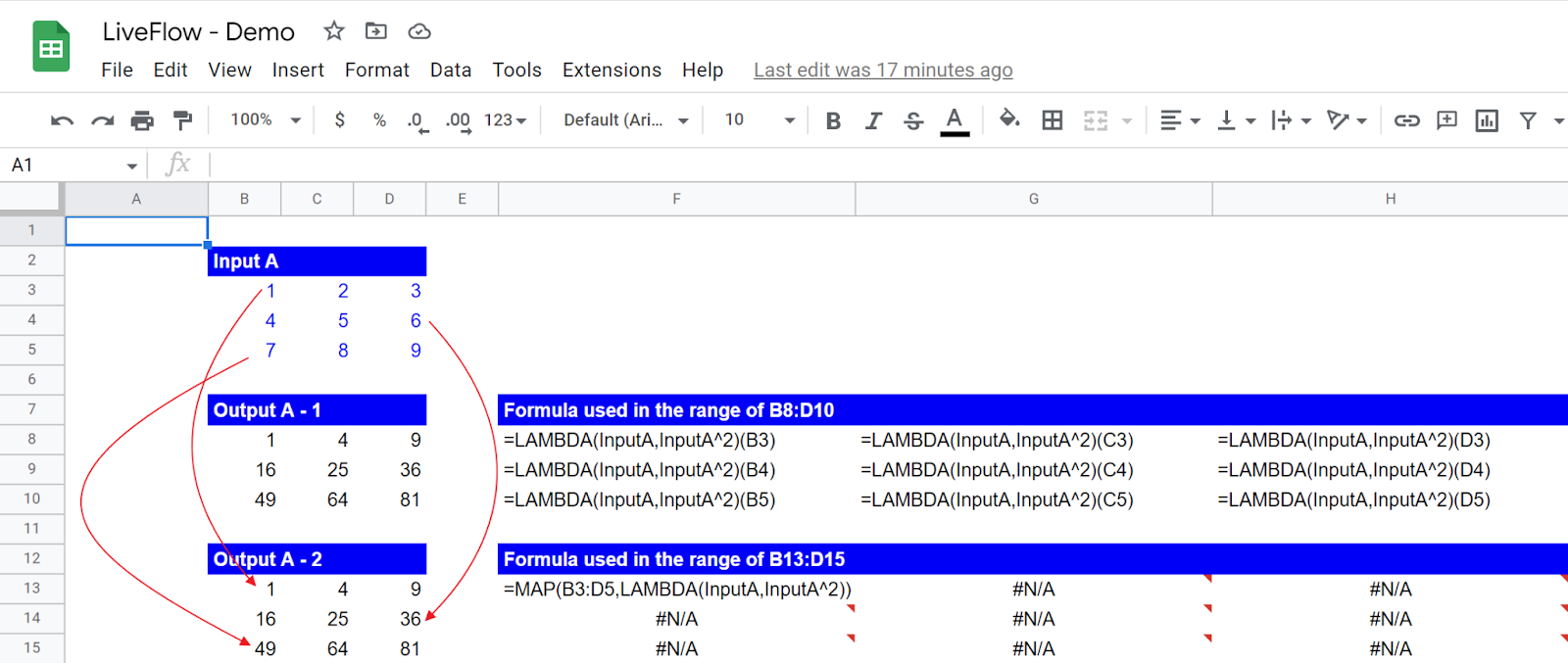Select column G header
Screen dimensions: 1568x663
tap(1034, 199)
